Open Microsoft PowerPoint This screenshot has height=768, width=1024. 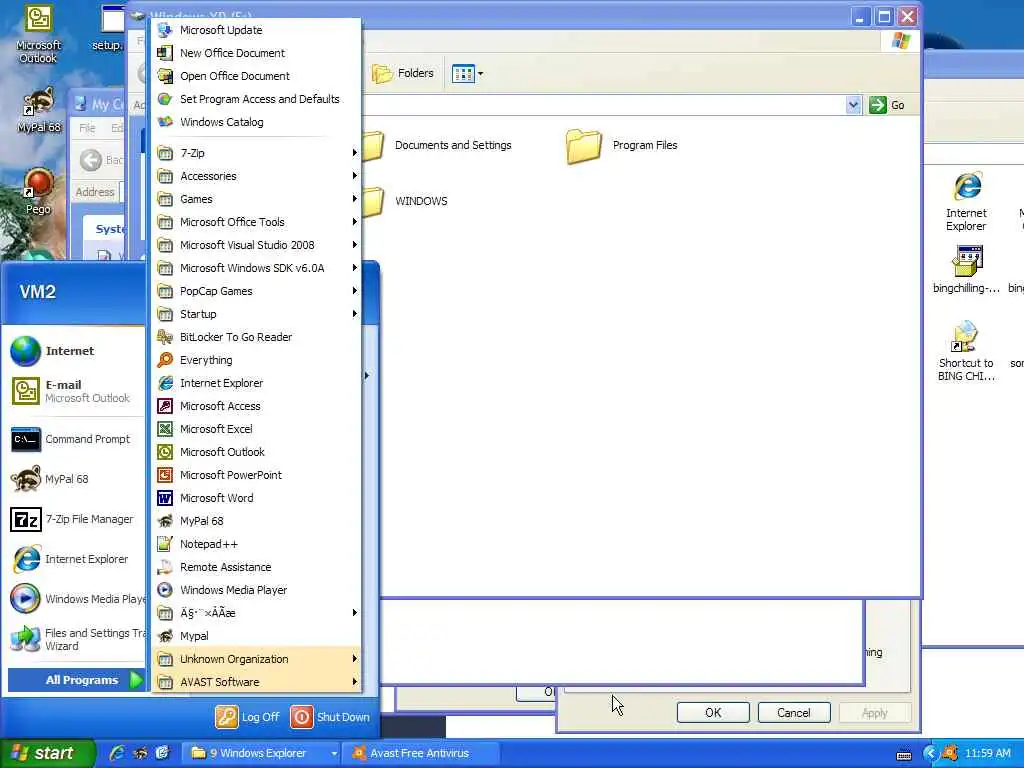256,475
